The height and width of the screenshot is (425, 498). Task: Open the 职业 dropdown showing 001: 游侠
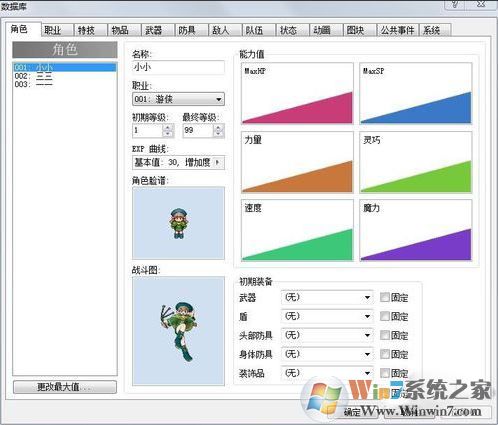178,99
